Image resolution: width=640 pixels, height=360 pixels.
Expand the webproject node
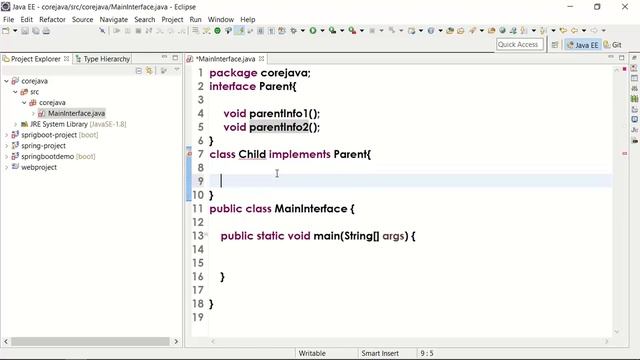click(7, 167)
